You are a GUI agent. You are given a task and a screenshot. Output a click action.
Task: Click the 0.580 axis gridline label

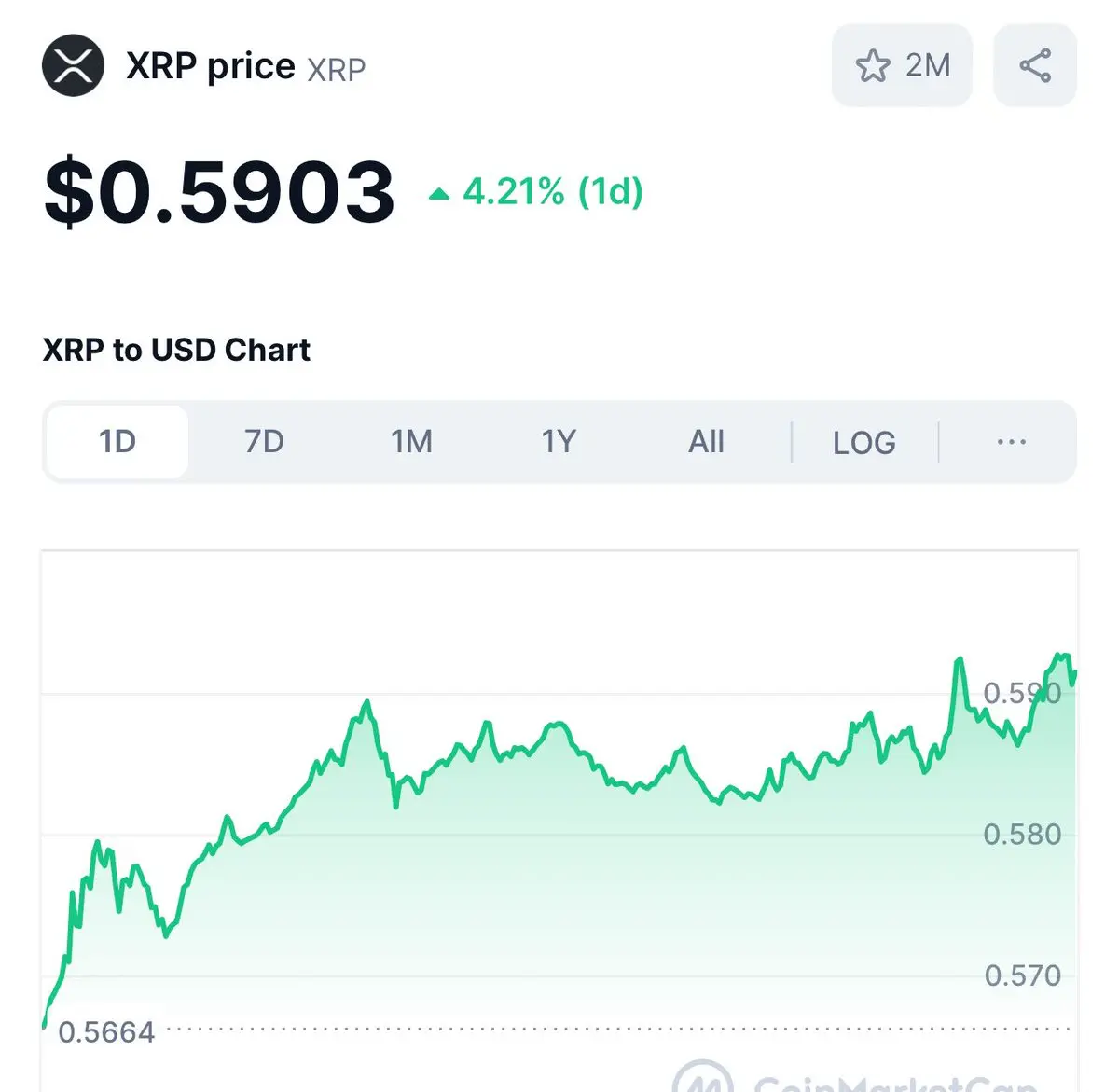[1022, 834]
